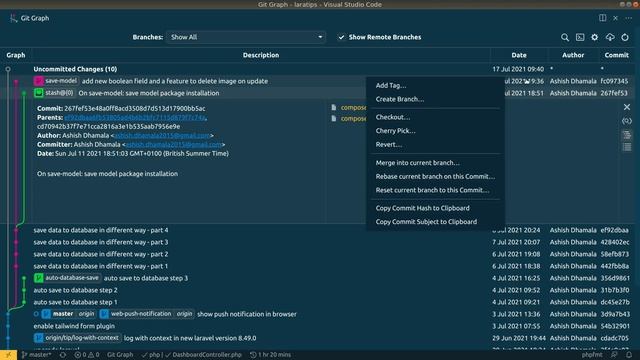Click the save-model branch label icon
The height and width of the screenshot is (360, 640).
click(39, 81)
